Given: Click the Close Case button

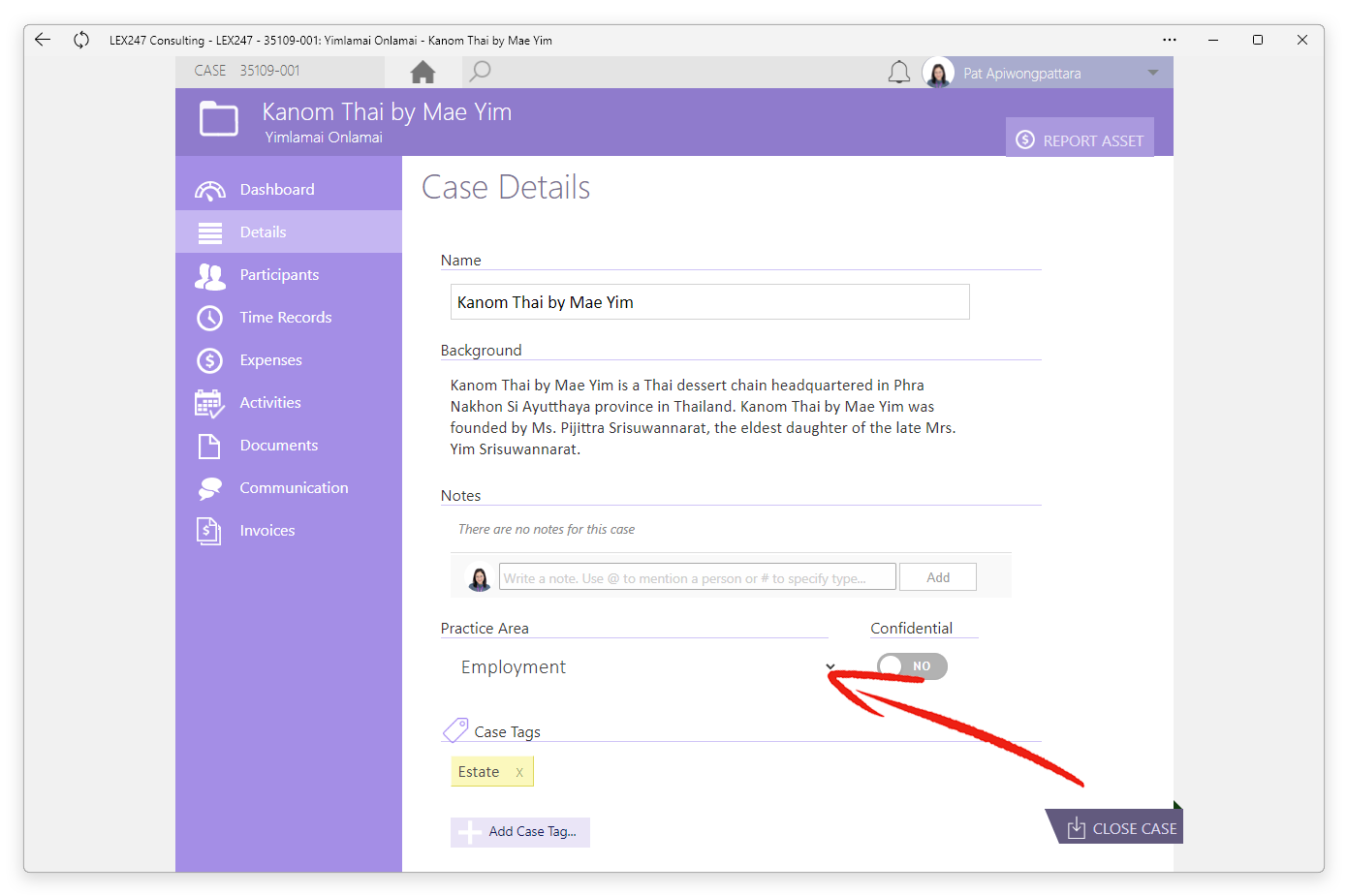Looking at the screenshot, I should coord(1116,826).
